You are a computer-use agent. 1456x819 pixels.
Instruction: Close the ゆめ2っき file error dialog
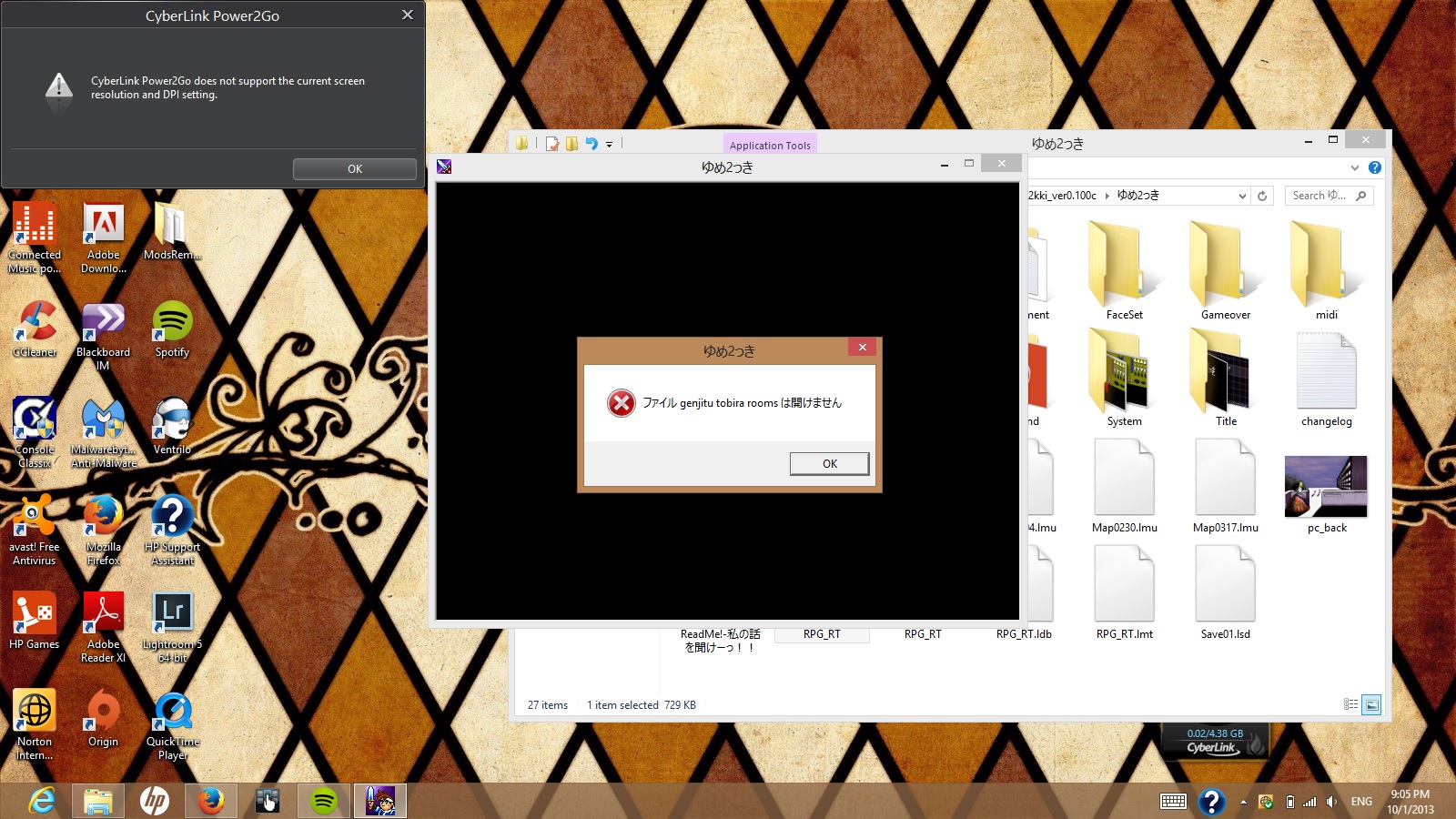point(862,347)
